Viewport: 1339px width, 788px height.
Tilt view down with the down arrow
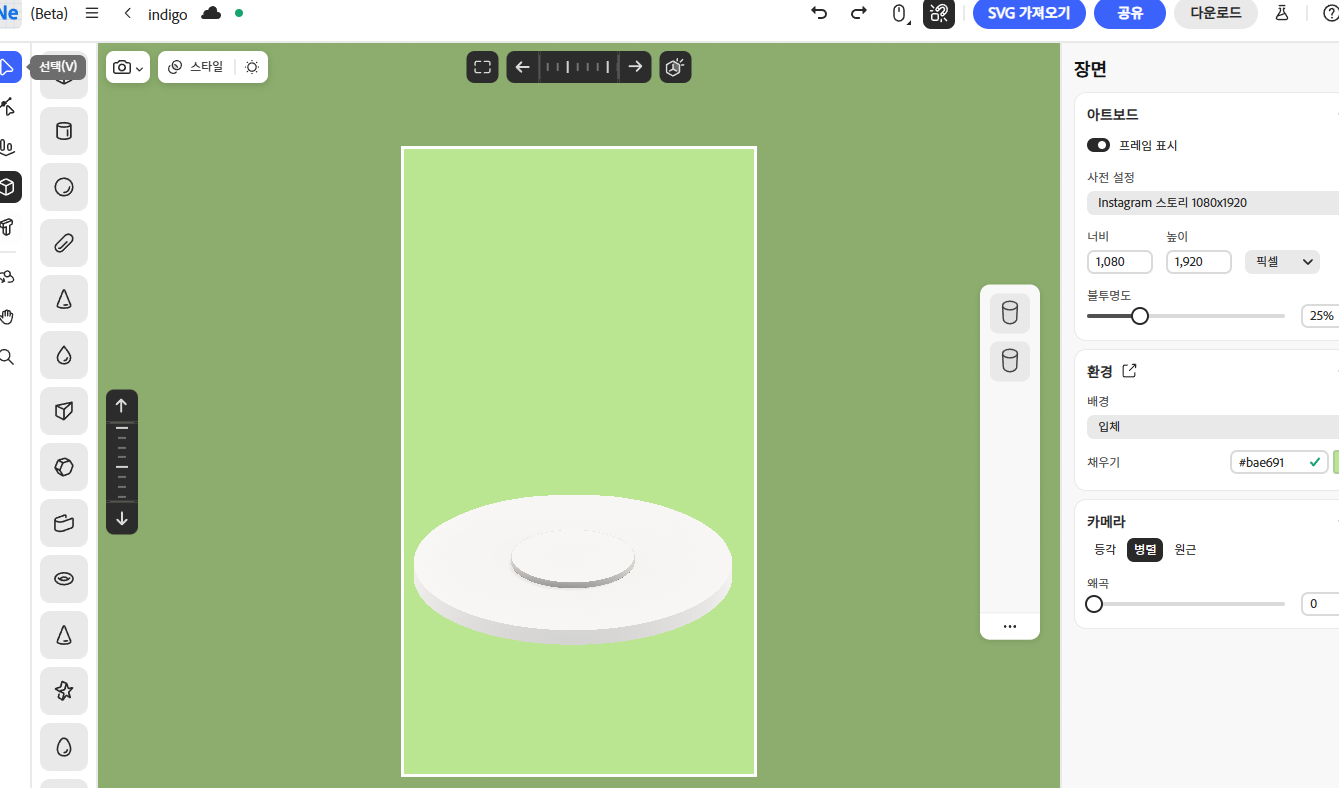coord(122,519)
